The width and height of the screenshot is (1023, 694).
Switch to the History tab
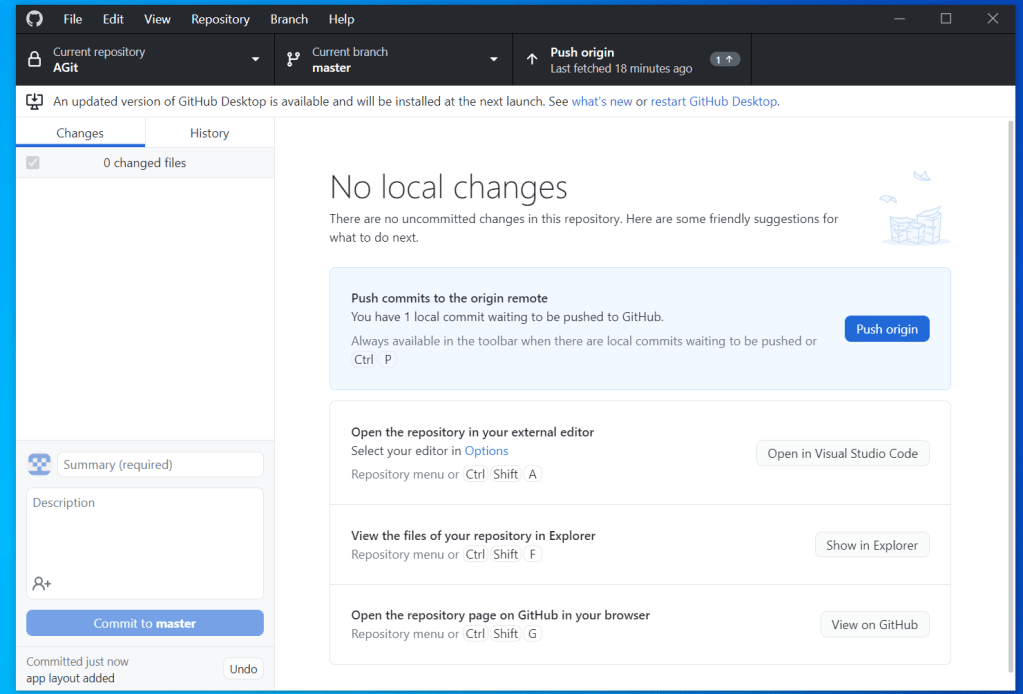point(209,133)
